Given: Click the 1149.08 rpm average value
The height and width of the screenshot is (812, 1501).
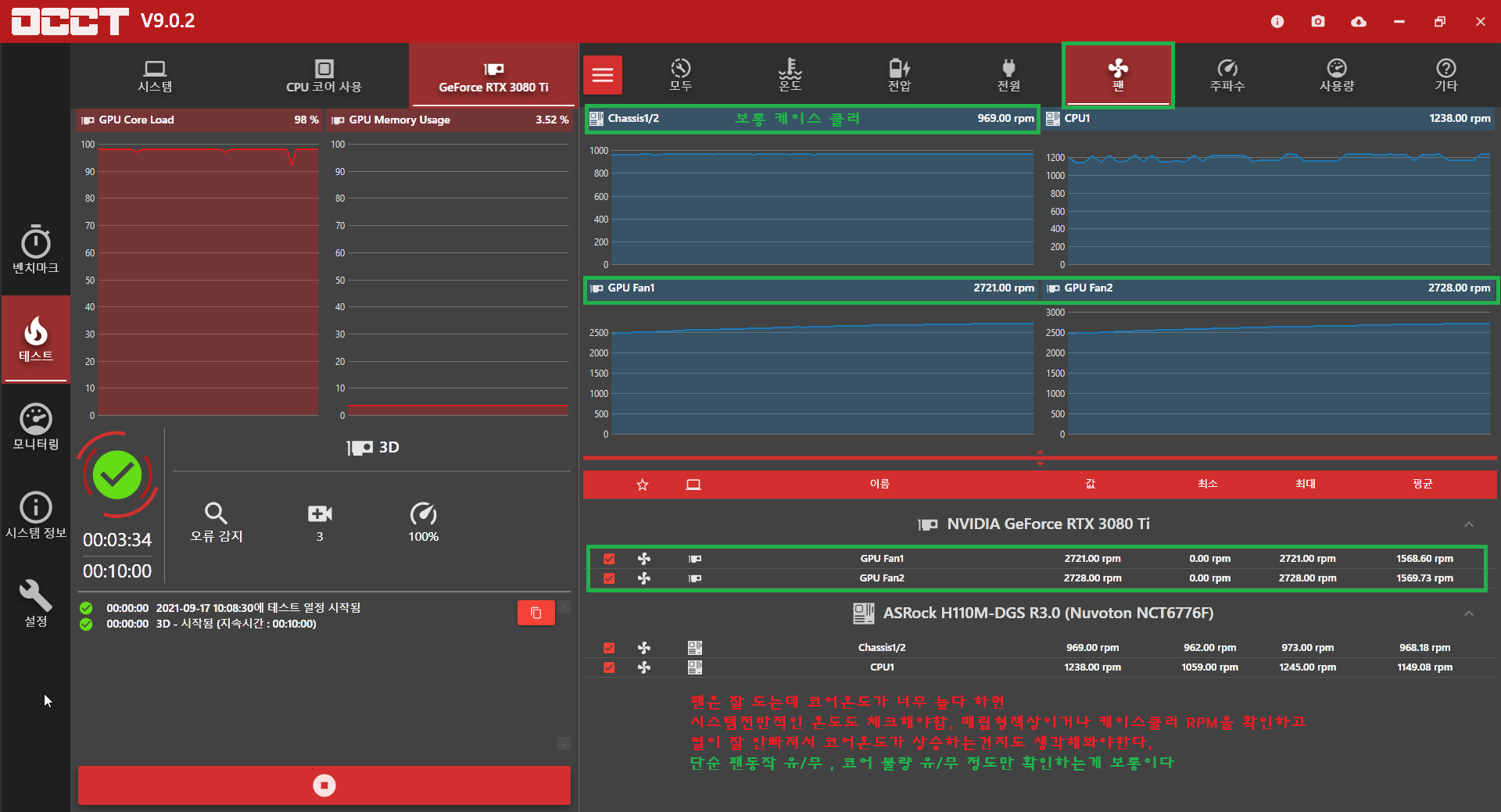Looking at the screenshot, I should click(1424, 667).
